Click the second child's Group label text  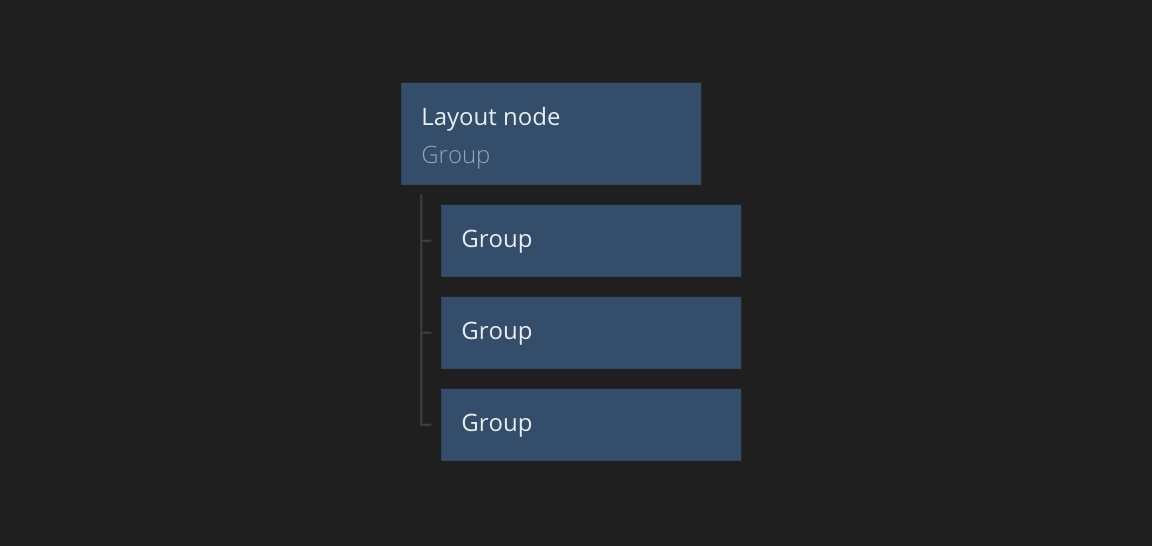coord(496,331)
